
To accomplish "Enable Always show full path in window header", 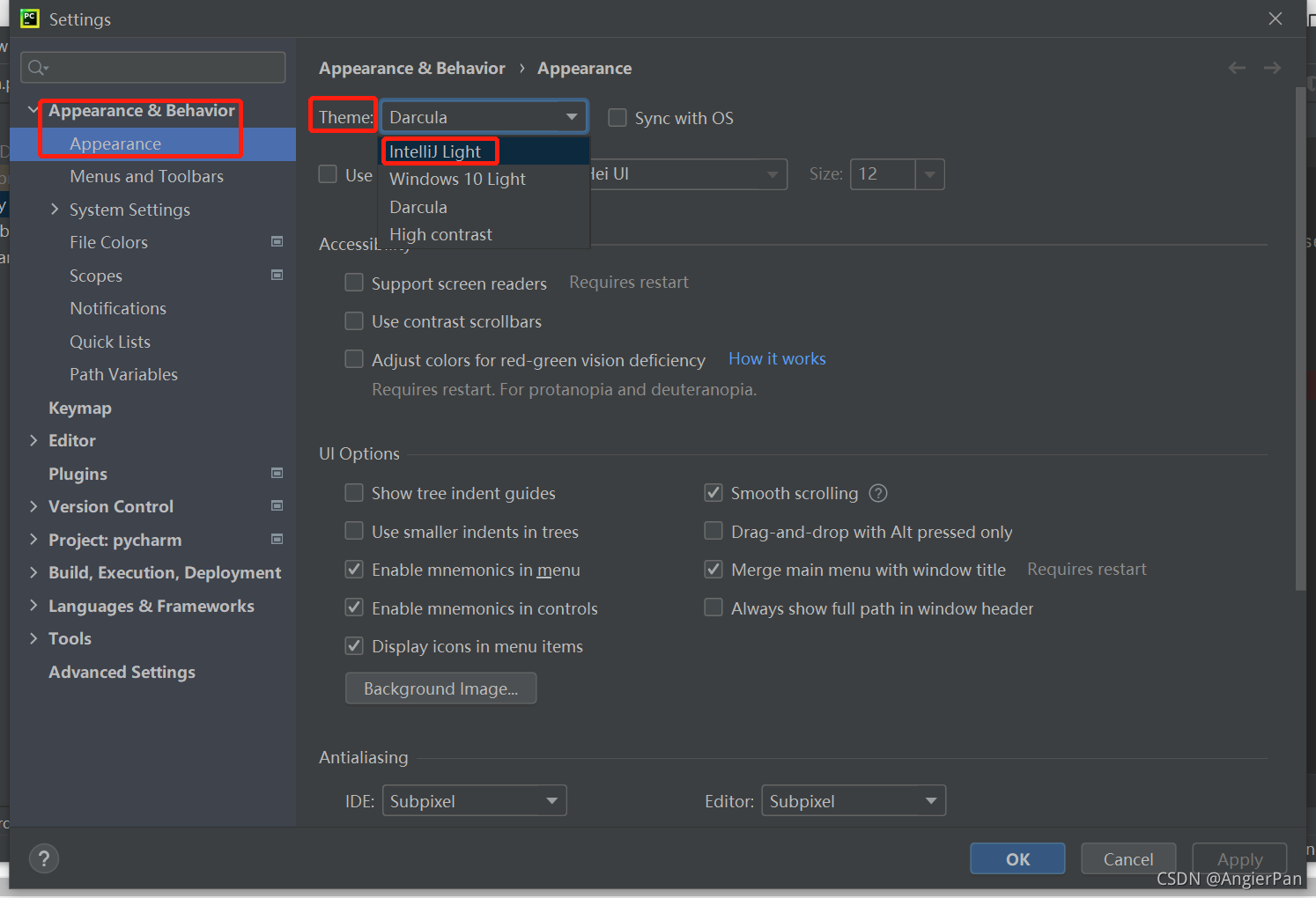I will tap(713, 607).
